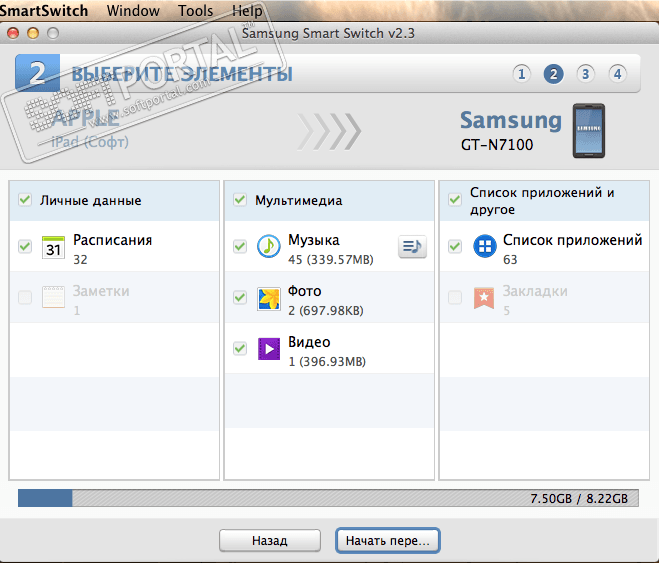Click the notepad icon next to Заметки

point(53,297)
